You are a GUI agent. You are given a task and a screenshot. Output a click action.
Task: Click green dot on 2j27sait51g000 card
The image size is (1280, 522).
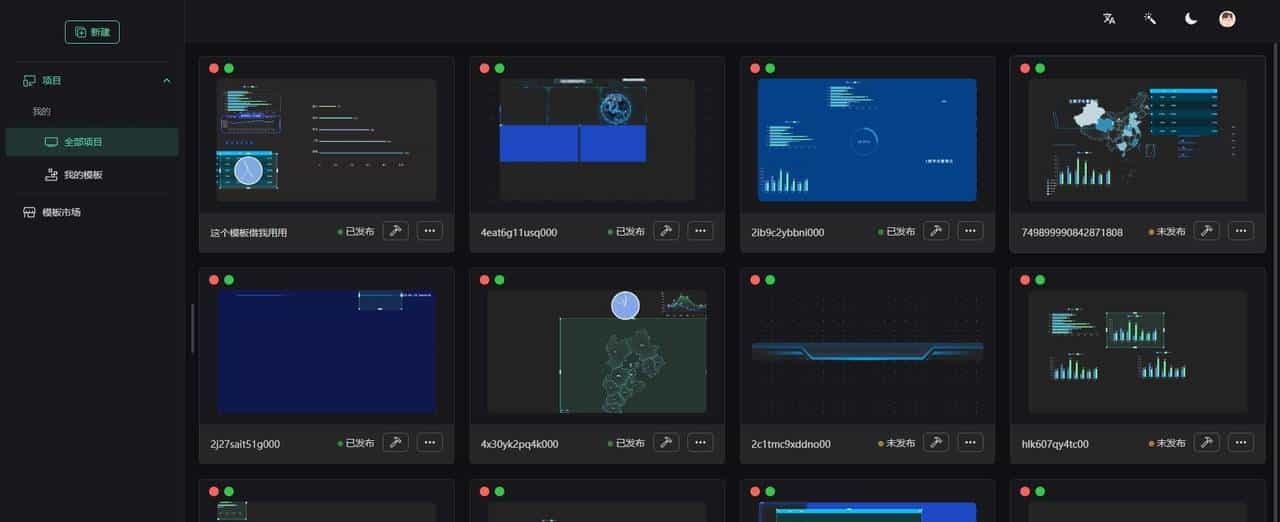pos(229,280)
